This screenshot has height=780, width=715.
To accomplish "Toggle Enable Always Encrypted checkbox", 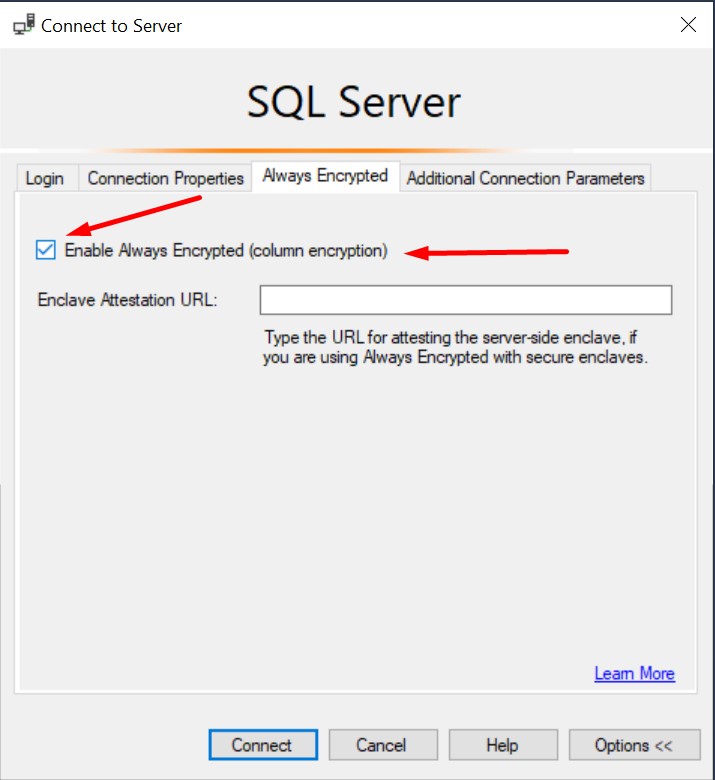I will point(46,250).
